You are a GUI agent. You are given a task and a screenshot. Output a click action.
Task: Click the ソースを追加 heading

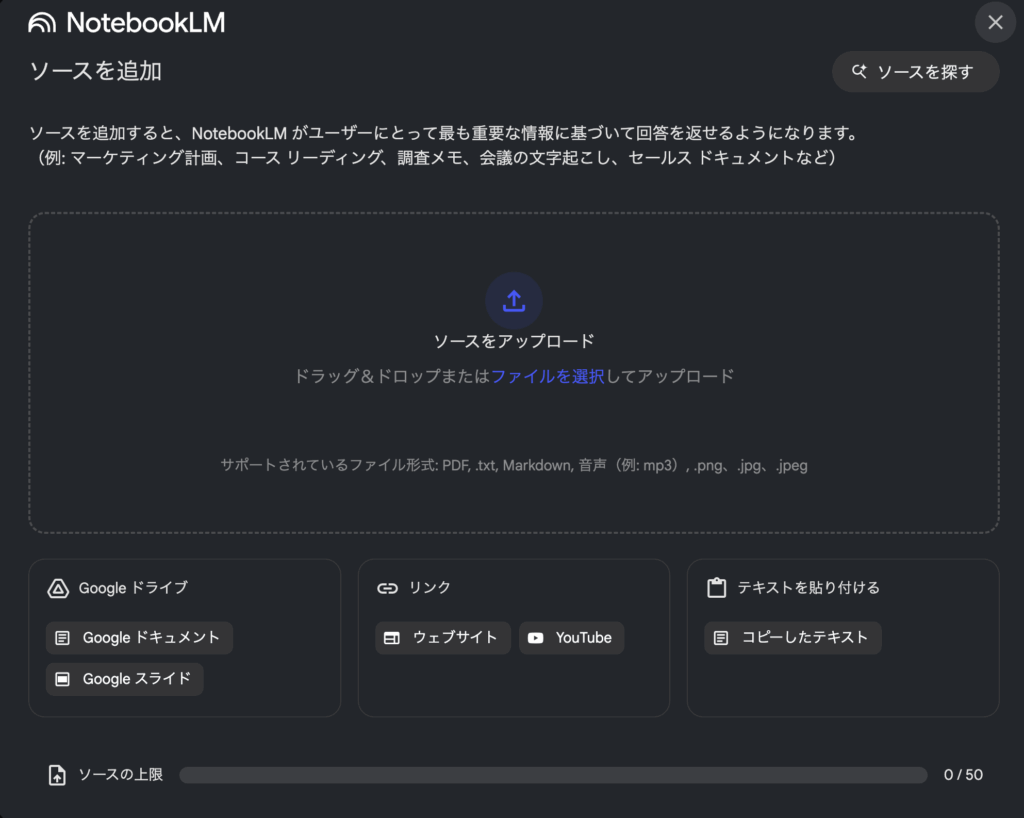pos(96,71)
